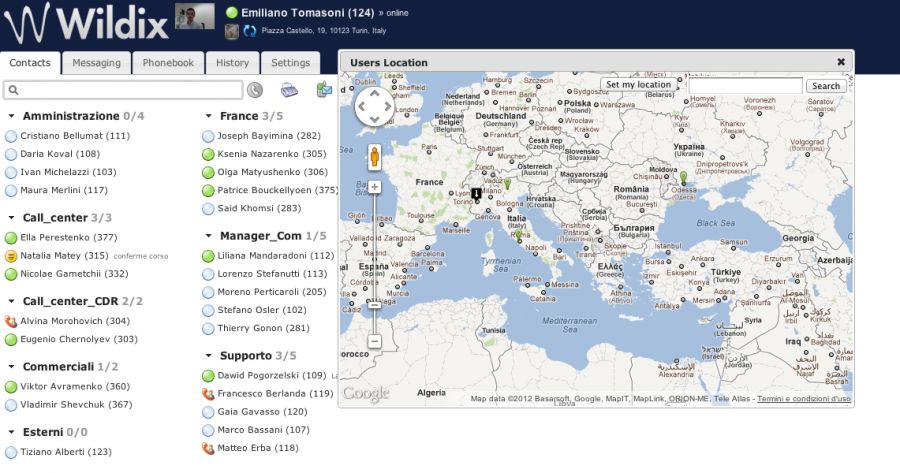
Task: Collapse the Call_center group
Action: [11, 218]
